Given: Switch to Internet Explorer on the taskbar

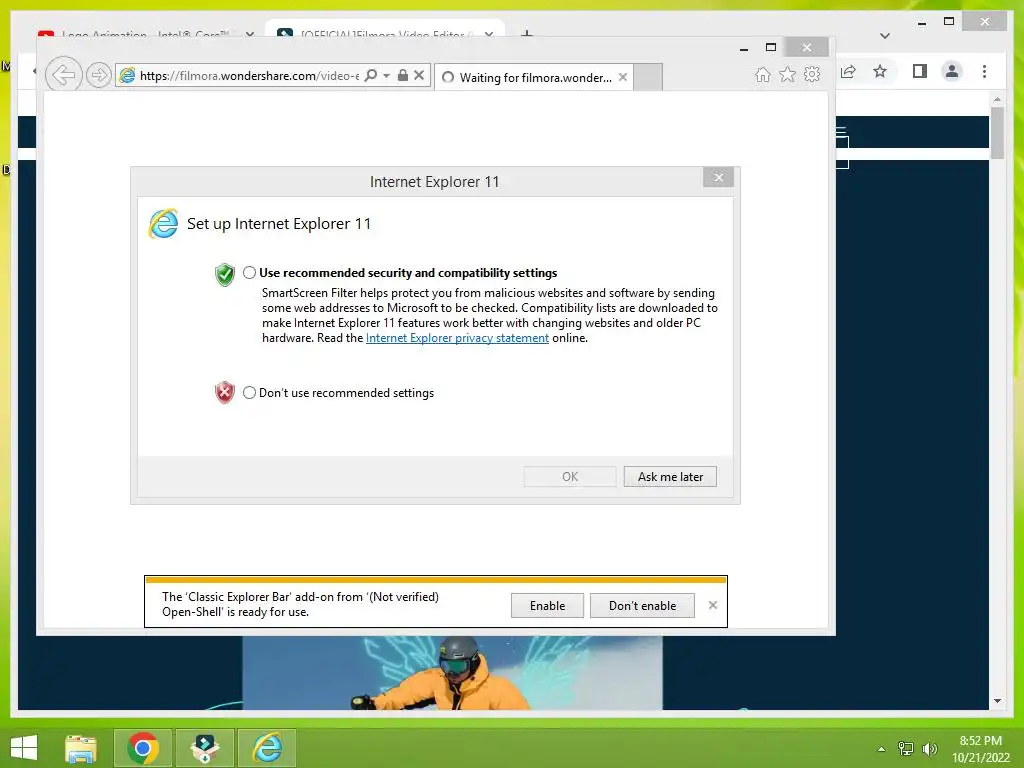Looking at the screenshot, I should pos(267,748).
